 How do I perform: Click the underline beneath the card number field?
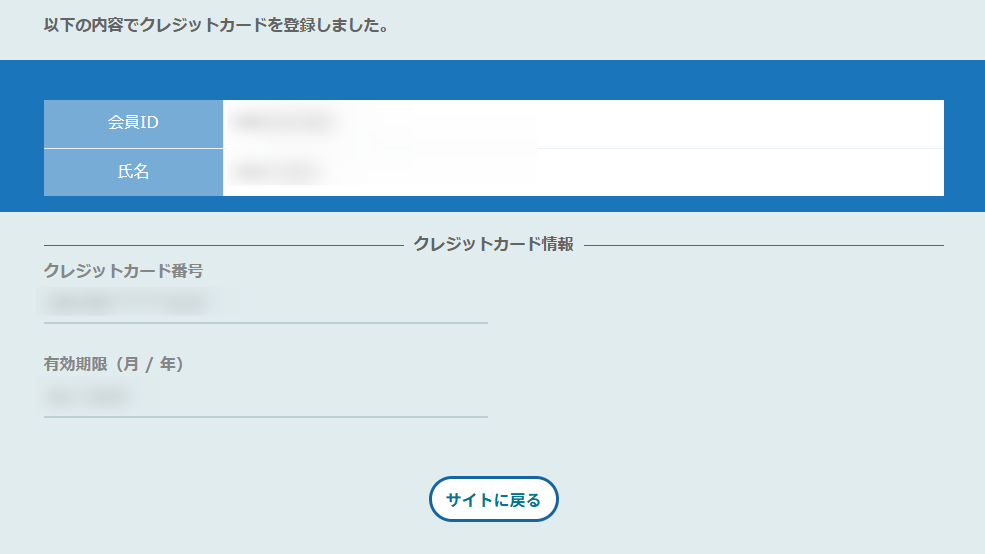[x=266, y=323]
